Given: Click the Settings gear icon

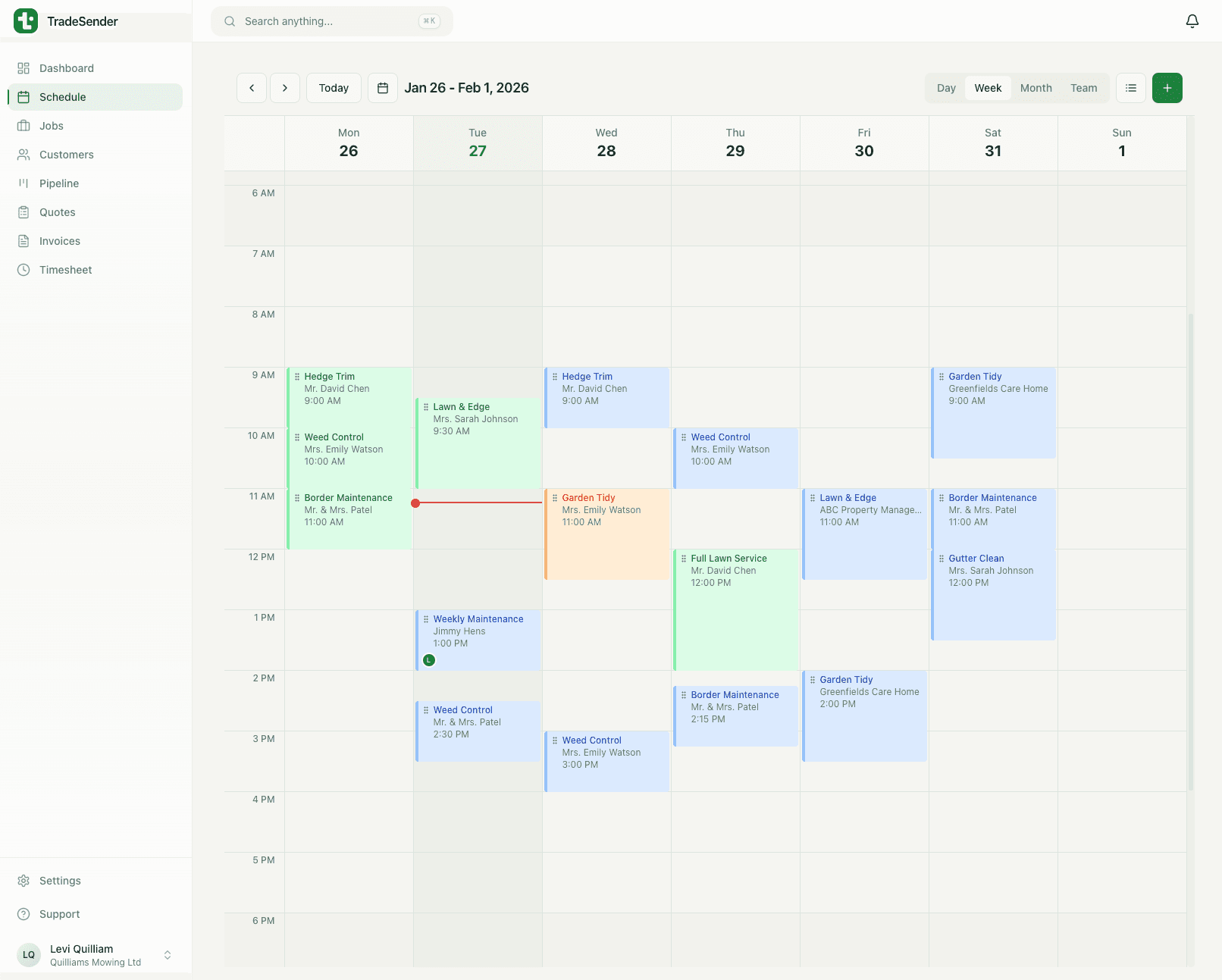Looking at the screenshot, I should (23, 880).
